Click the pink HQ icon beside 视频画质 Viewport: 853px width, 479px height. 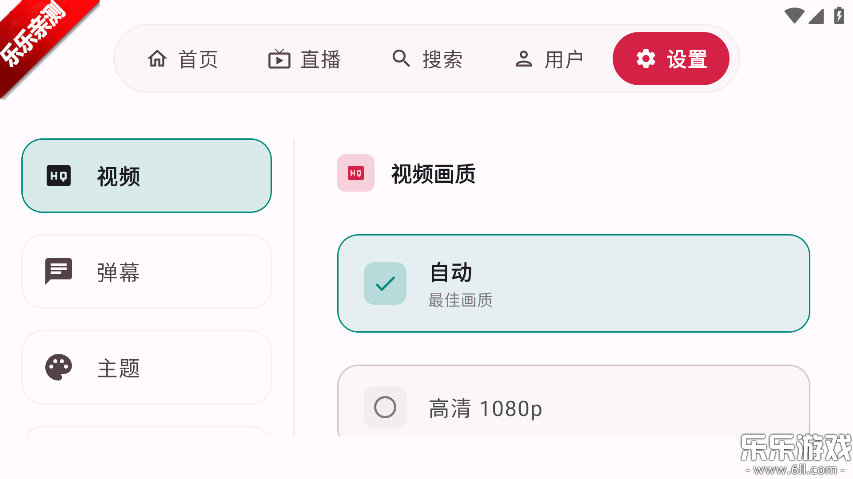tap(355, 173)
